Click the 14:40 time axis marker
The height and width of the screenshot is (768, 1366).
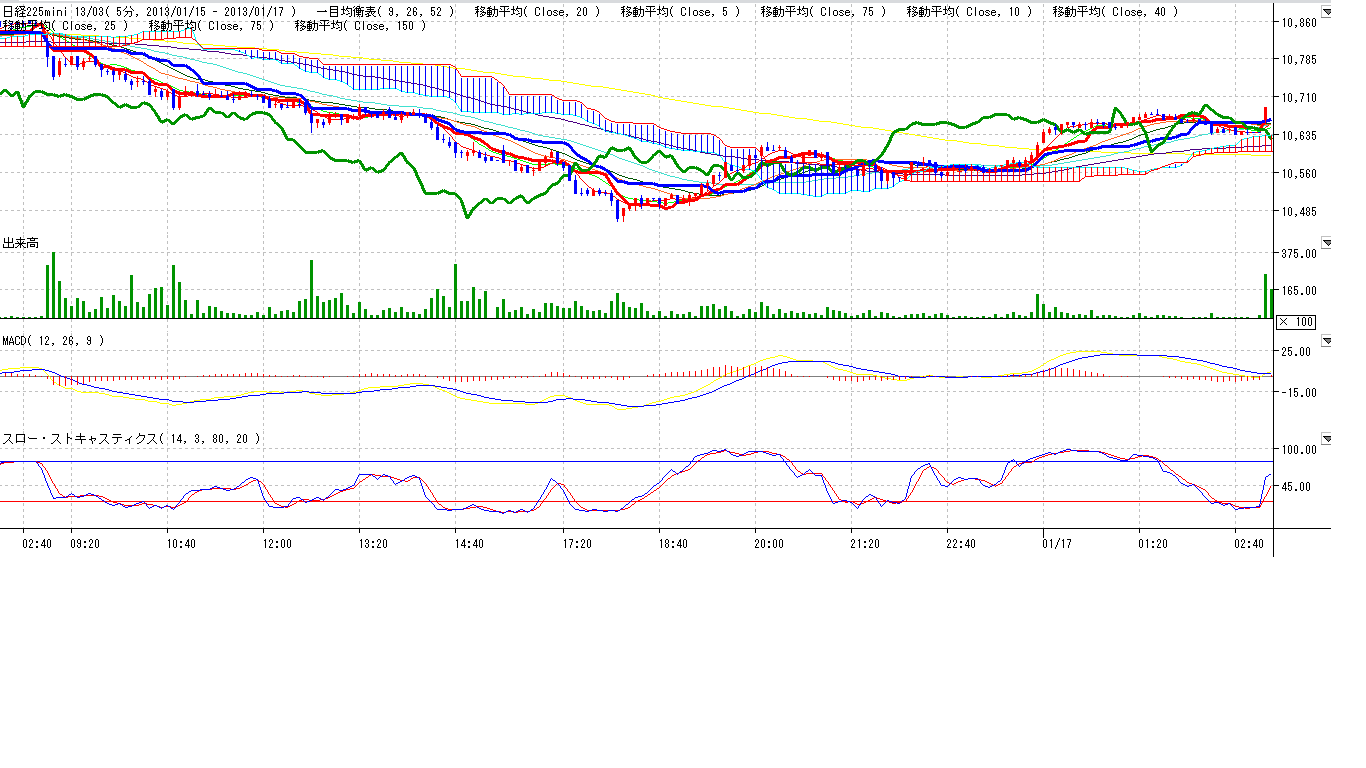pyautogui.click(x=469, y=543)
